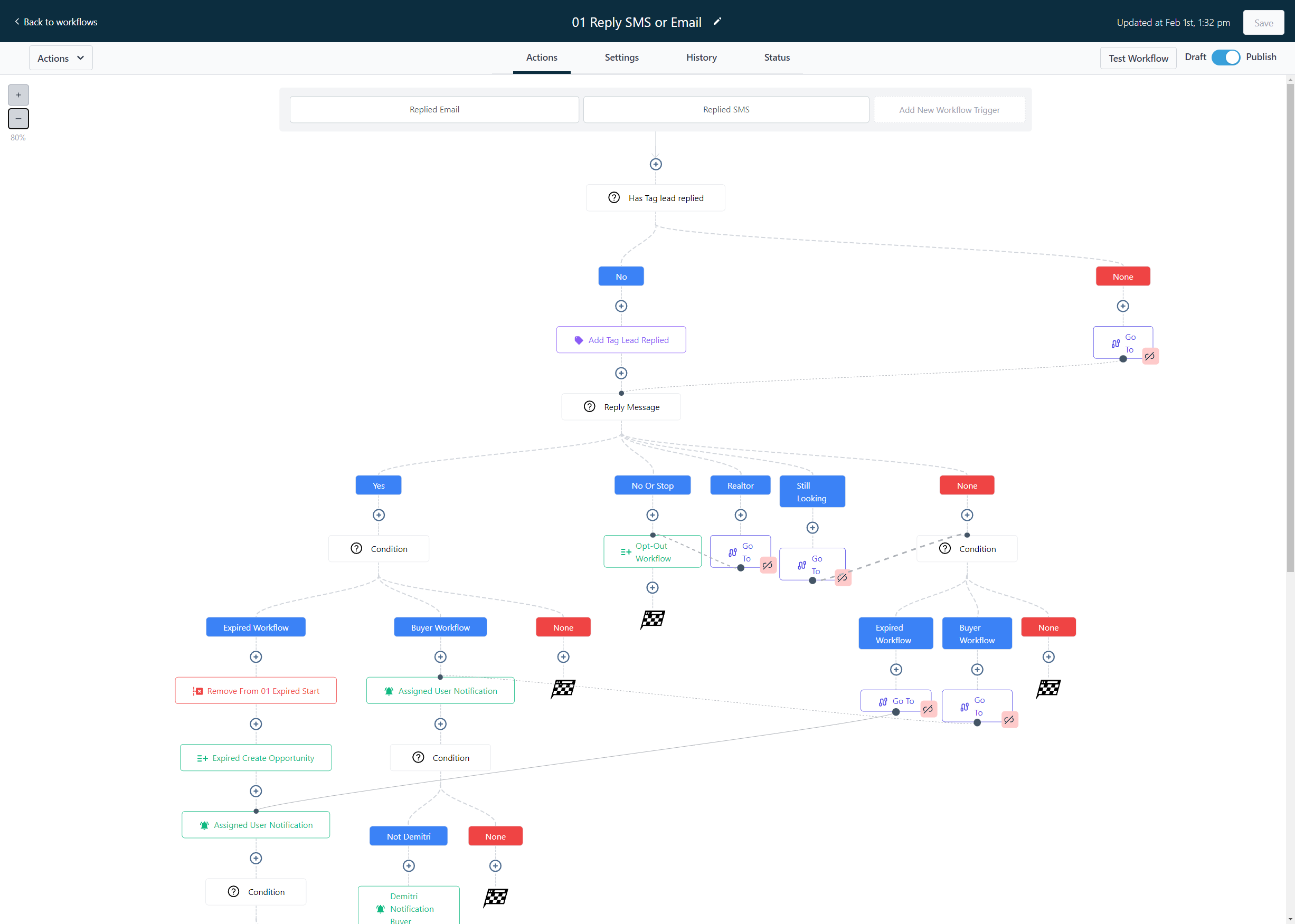
Task: Open the Actions dropdown menu
Action: (x=60, y=58)
